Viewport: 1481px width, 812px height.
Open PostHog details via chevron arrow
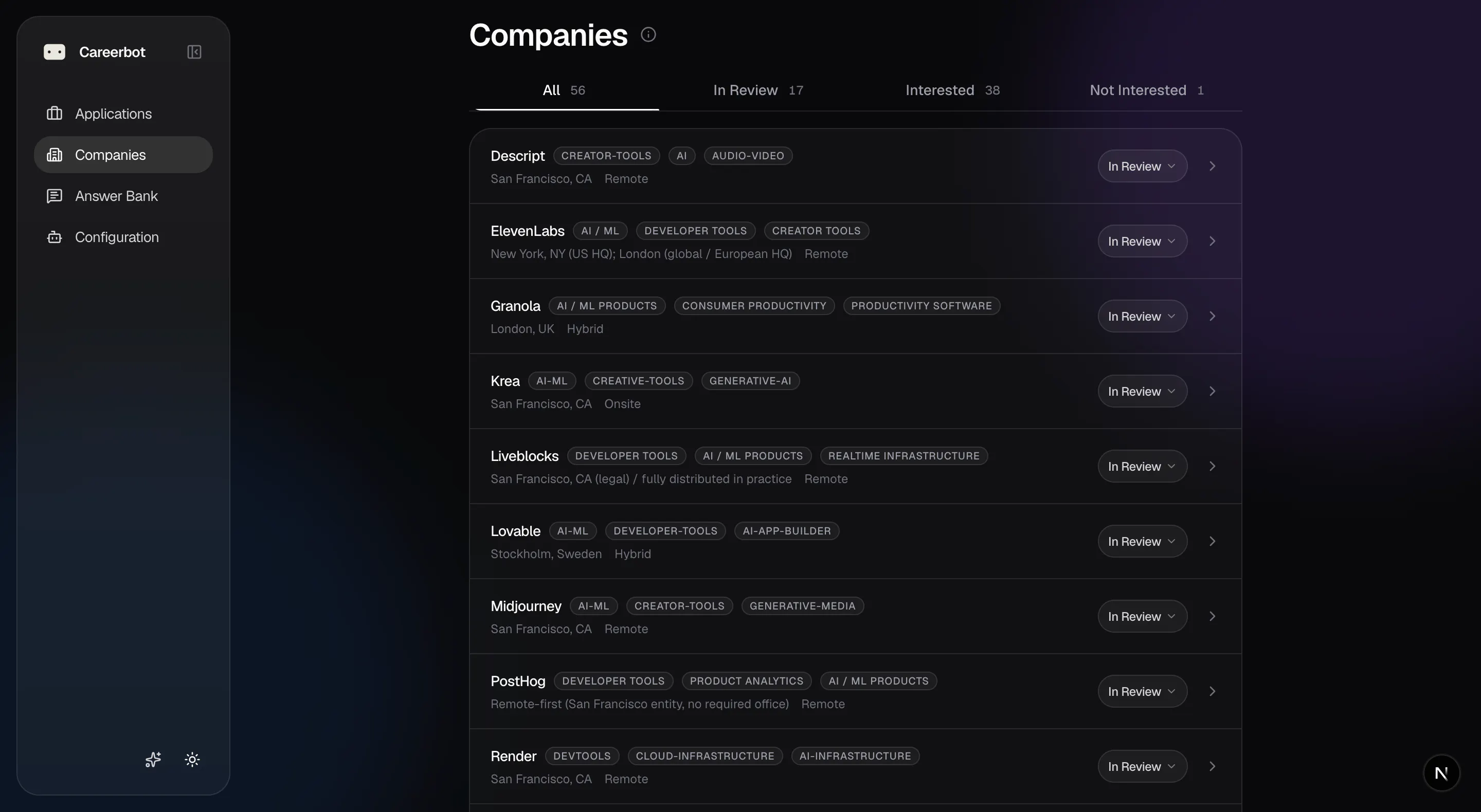[1213, 691]
